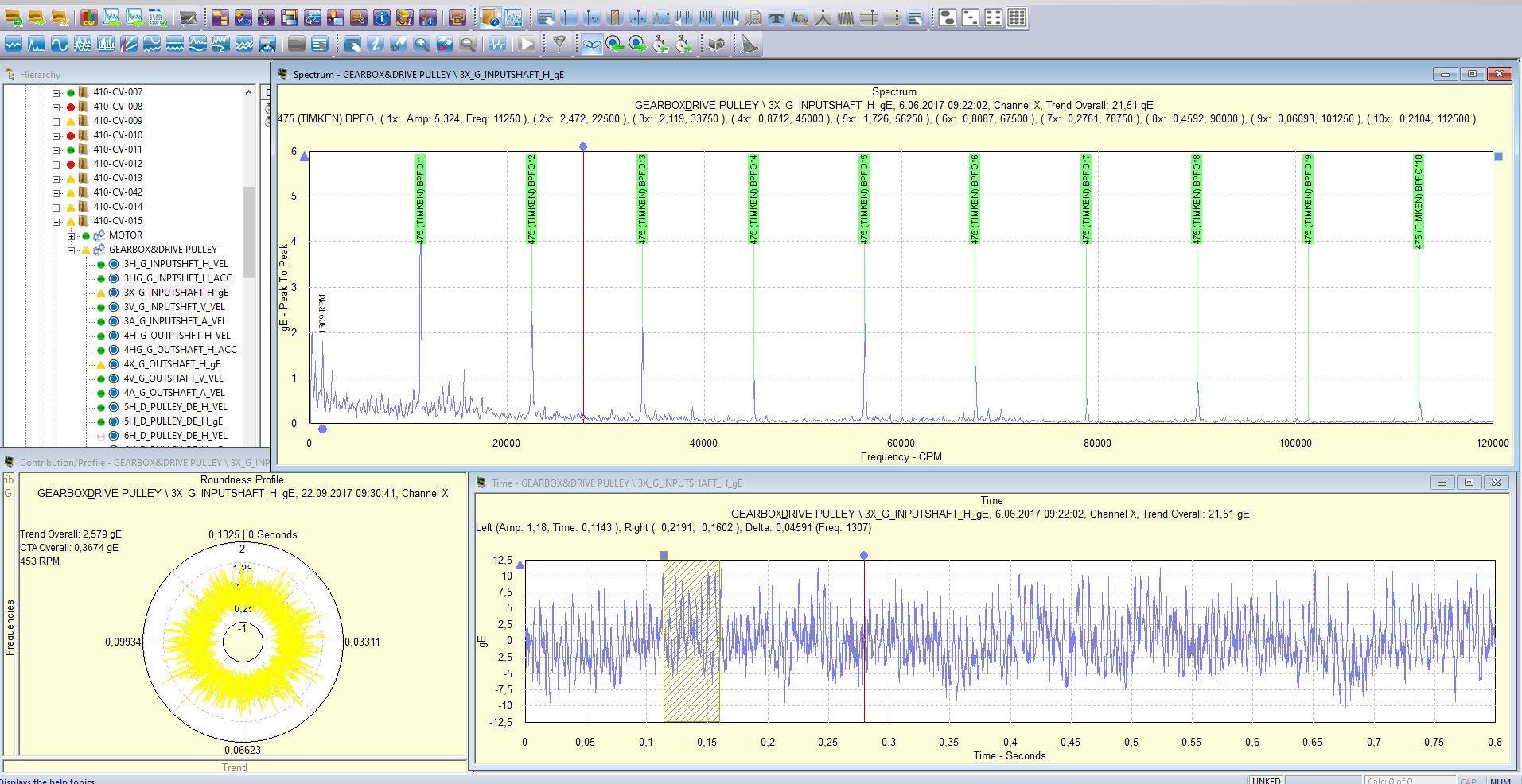
Task: Select 5H_D_PULLEY_DE_H_gE measurement point
Action: coord(173,421)
